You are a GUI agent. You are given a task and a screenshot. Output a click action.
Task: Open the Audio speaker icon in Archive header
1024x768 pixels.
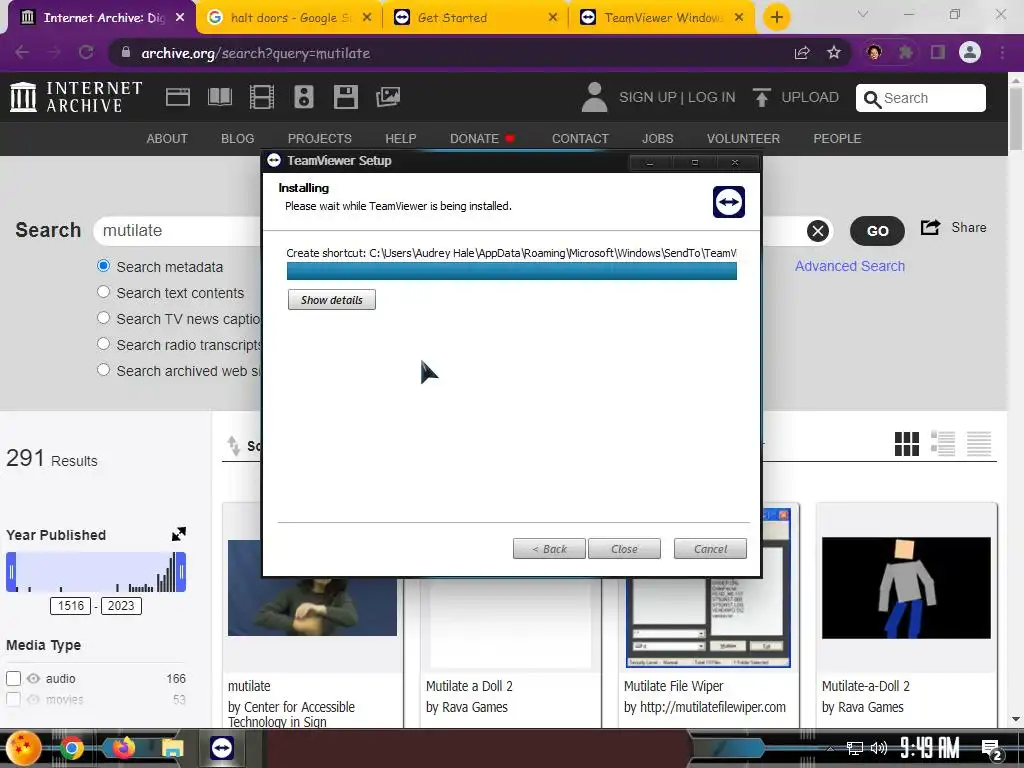pos(304,97)
